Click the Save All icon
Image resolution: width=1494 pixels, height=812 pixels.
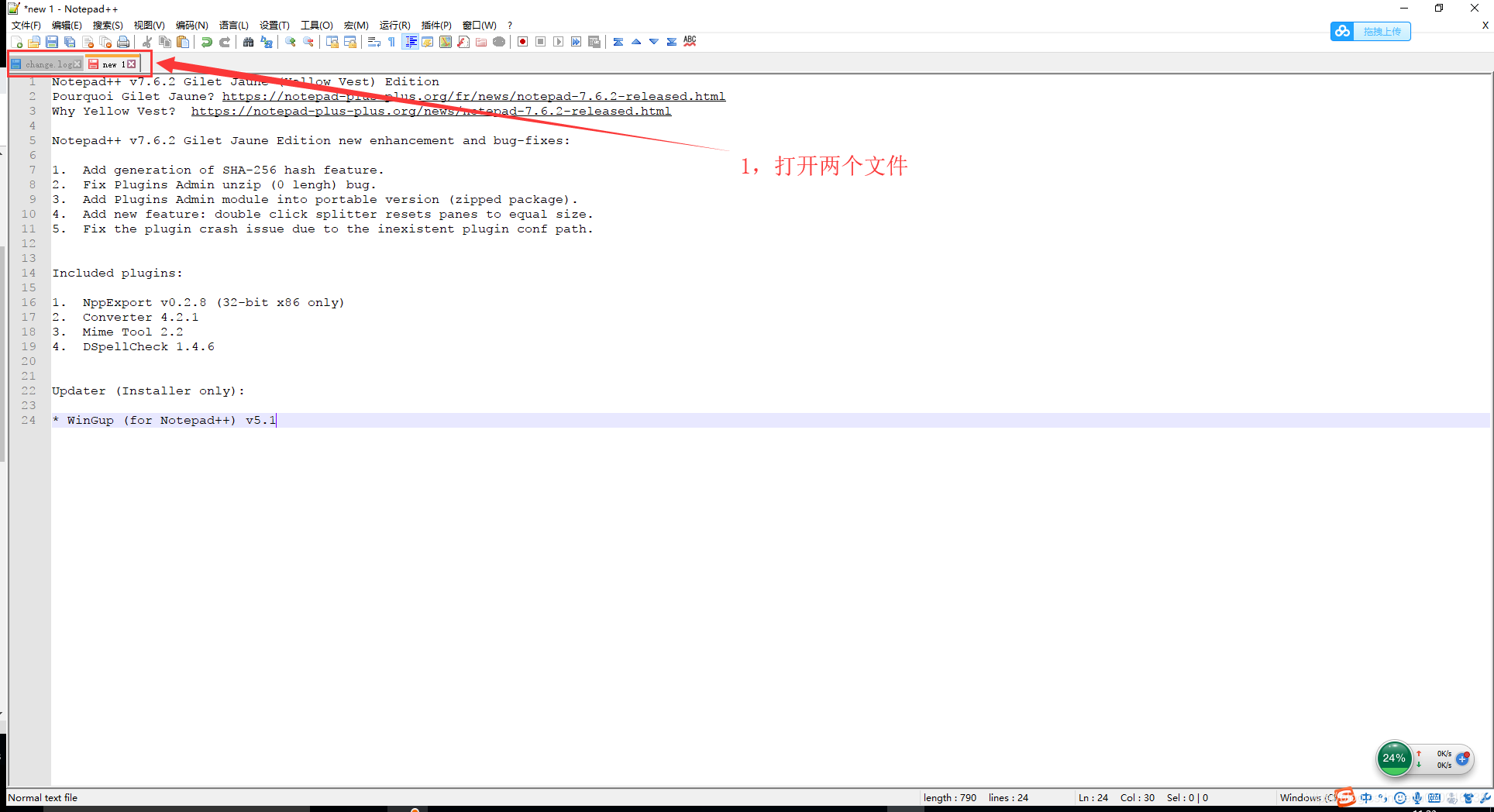[x=70, y=42]
